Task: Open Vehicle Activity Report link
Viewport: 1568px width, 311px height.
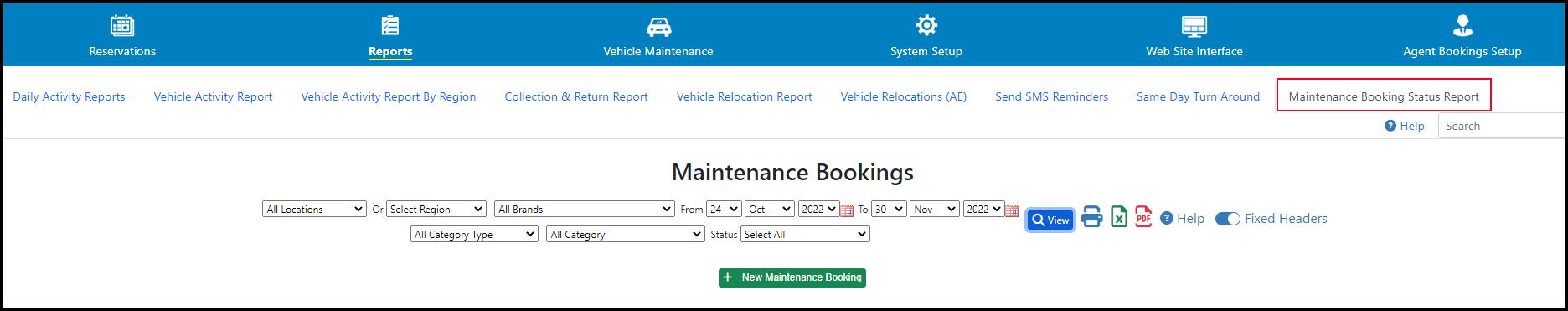Action: click(213, 97)
